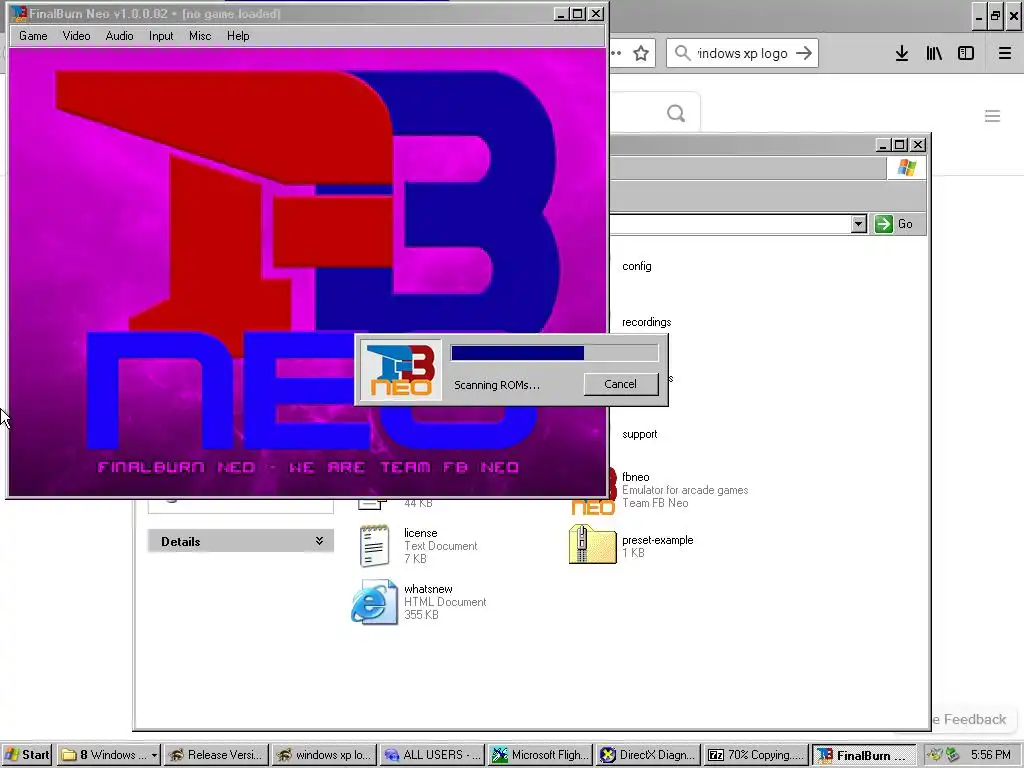Switch to the 'ALL USERS' taskbar window
This screenshot has width=1024, height=768.
(x=432, y=755)
